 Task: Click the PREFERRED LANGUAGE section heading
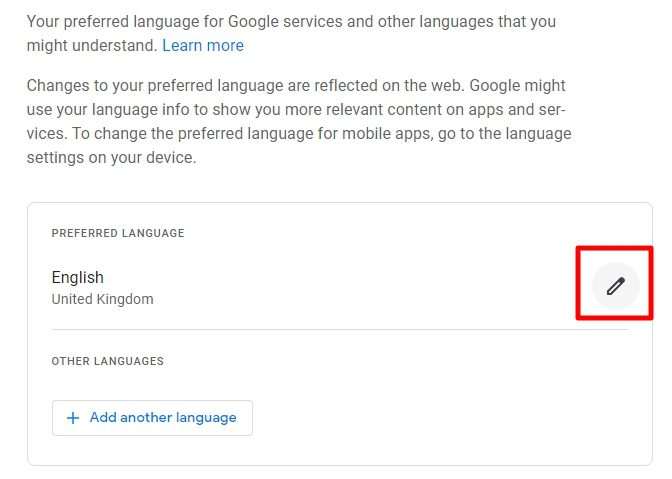(x=118, y=233)
